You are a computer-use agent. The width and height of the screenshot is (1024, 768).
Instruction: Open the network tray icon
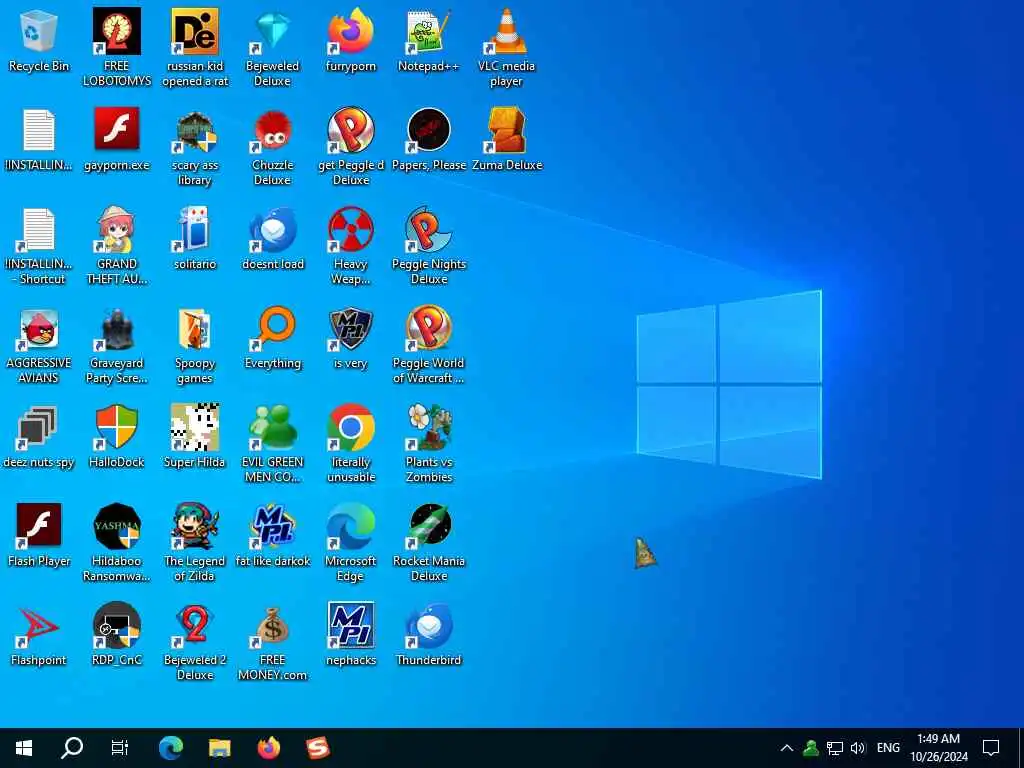(x=835, y=748)
